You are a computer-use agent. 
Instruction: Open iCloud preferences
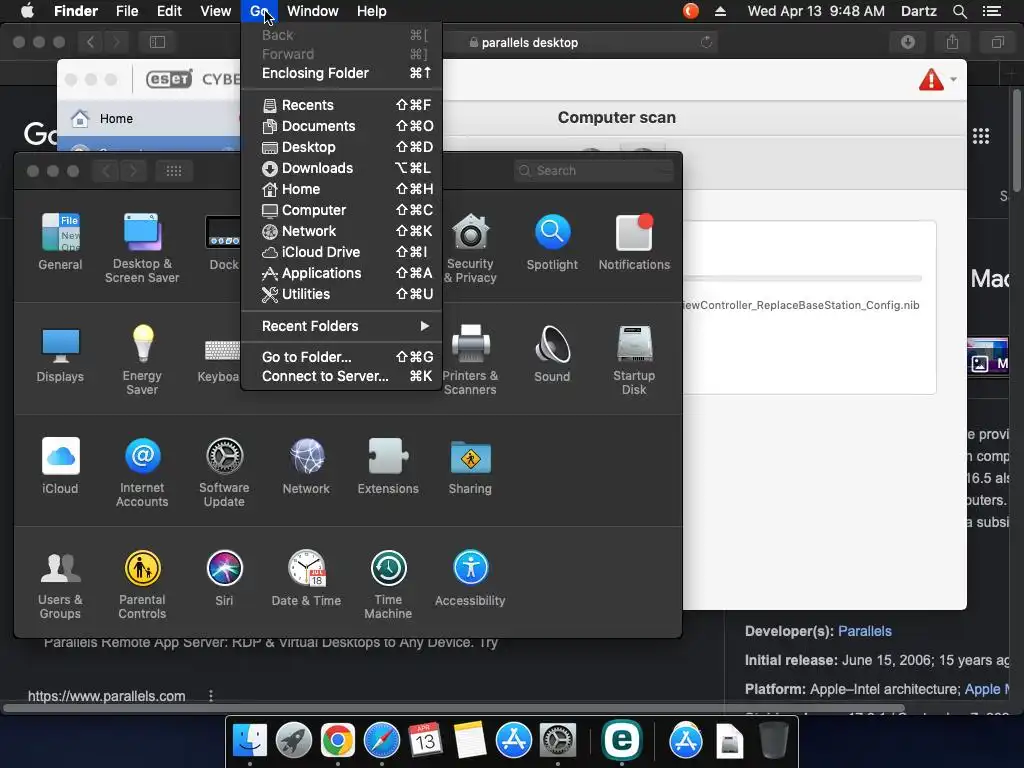coord(60,466)
